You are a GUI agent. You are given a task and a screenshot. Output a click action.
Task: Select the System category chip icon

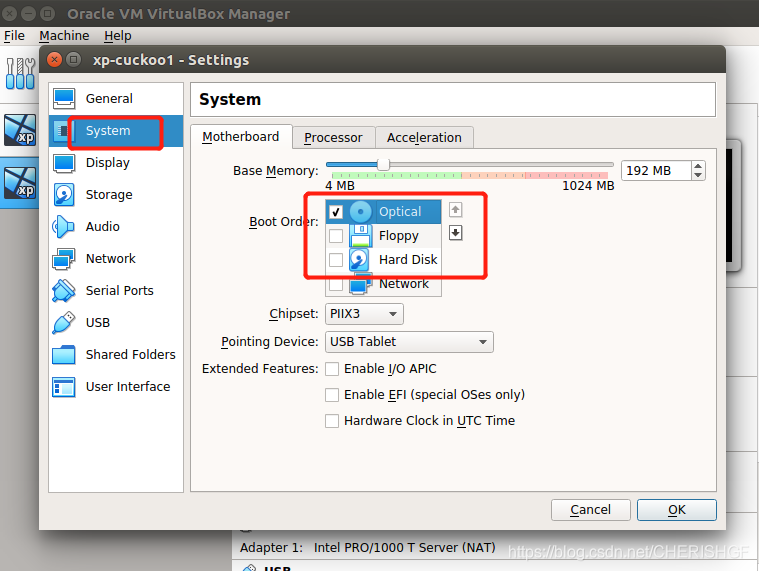61,131
